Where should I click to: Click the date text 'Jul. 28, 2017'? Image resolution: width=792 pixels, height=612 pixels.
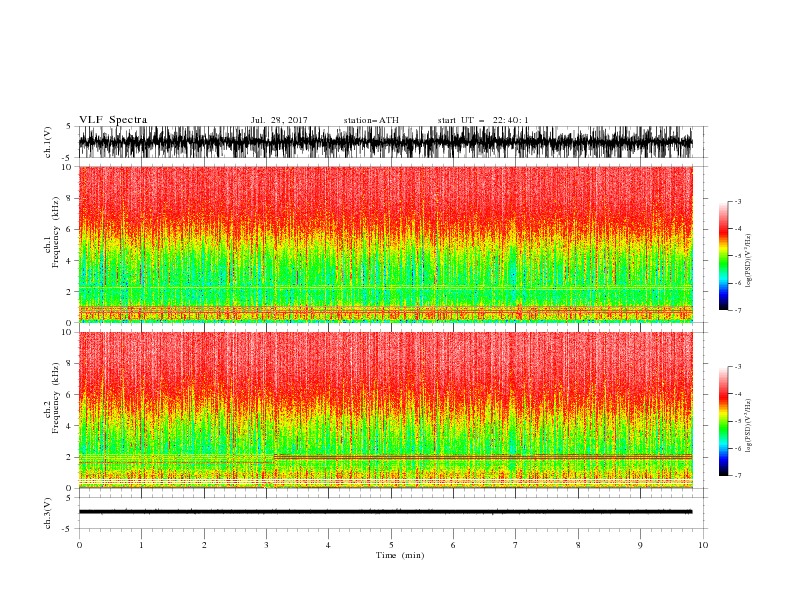279,120
